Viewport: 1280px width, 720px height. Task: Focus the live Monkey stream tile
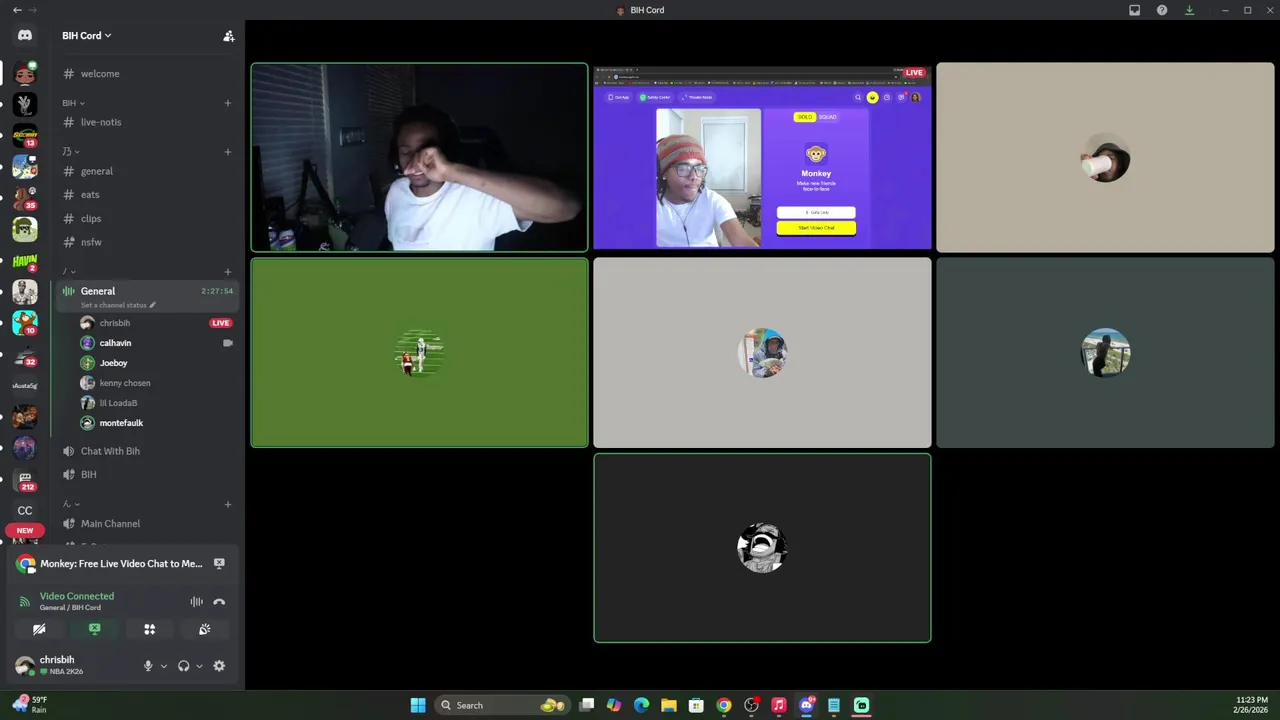pos(762,157)
